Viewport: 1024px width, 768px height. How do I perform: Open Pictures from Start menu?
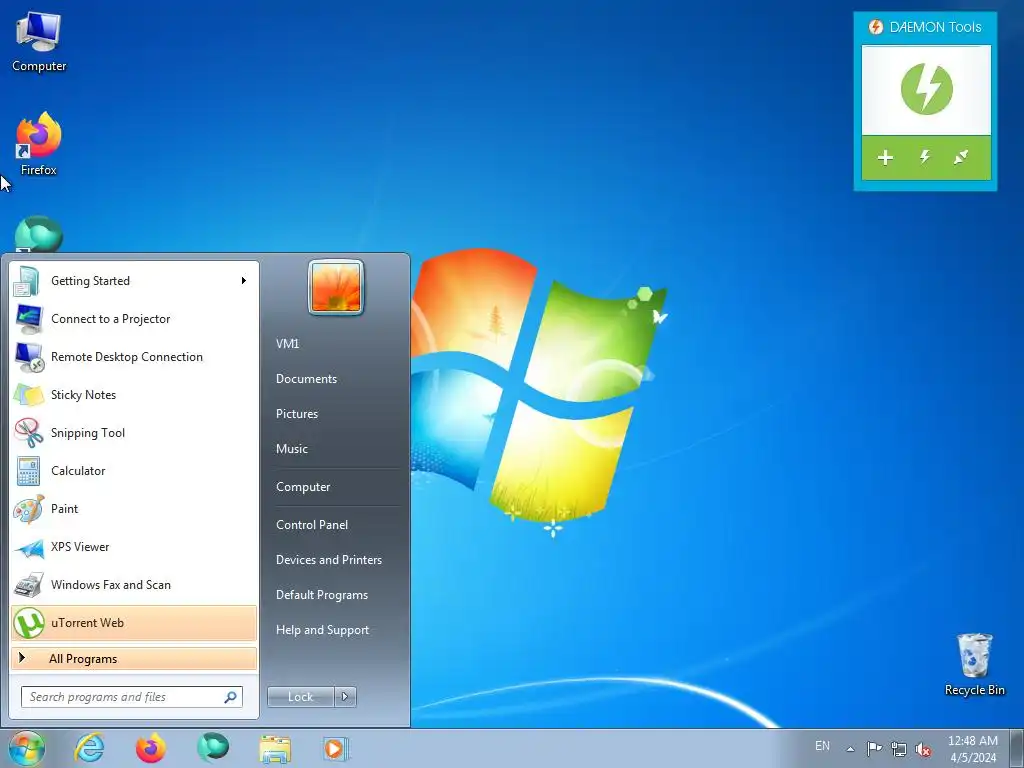pos(297,414)
